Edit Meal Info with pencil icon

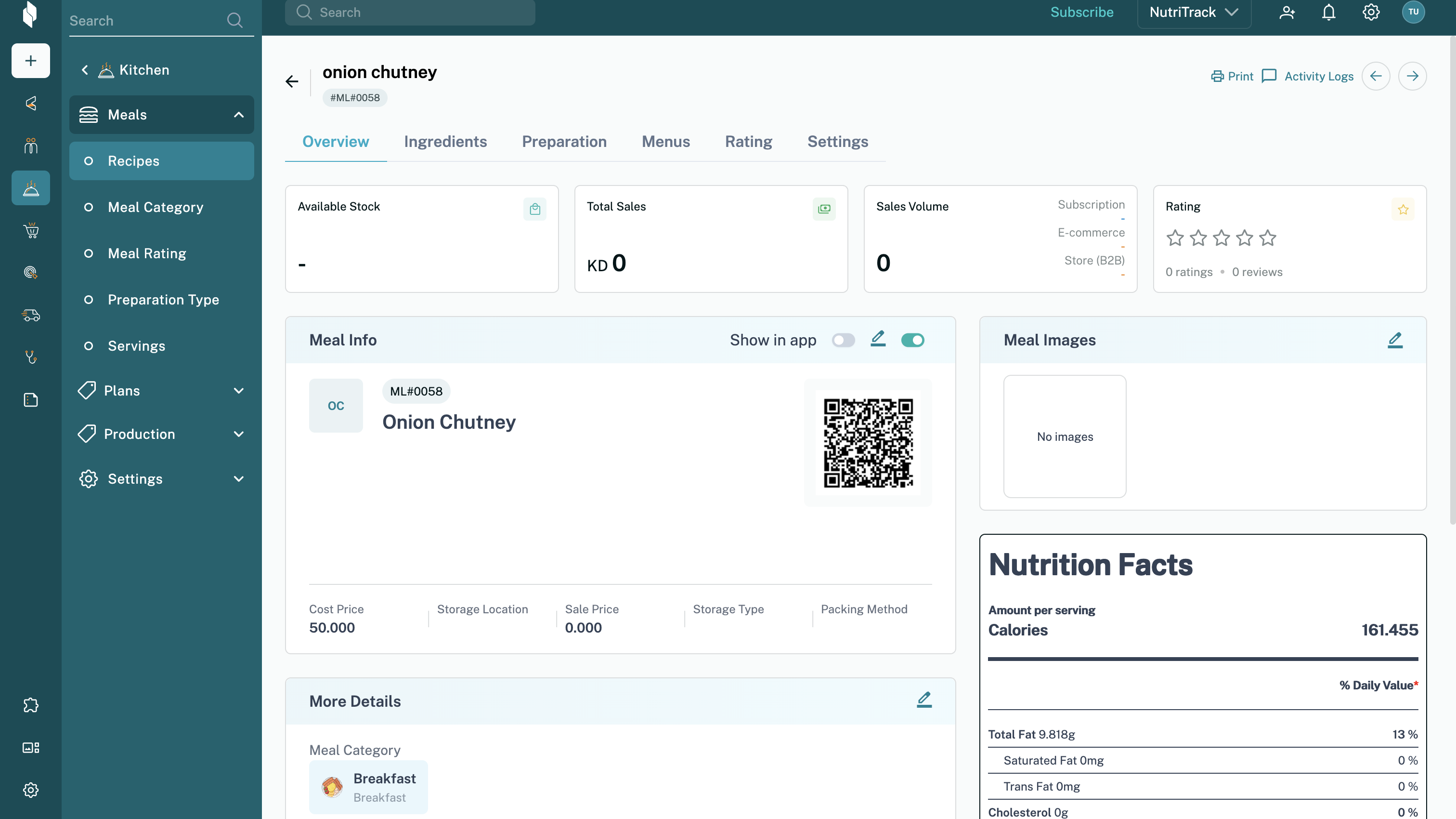pyautogui.click(x=878, y=339)
